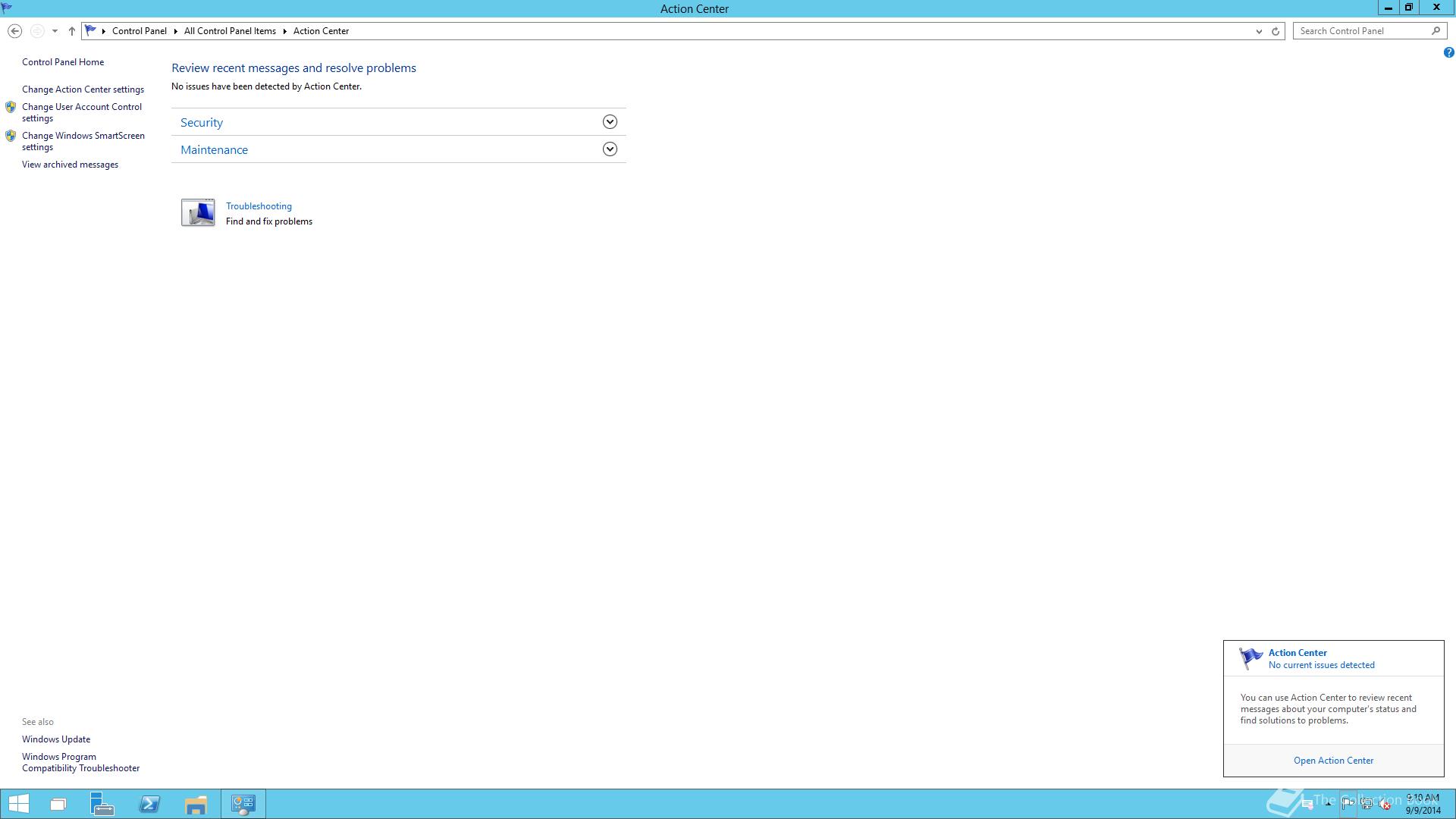
Task: Click the network tray icon
Action: coord(1367,805)
